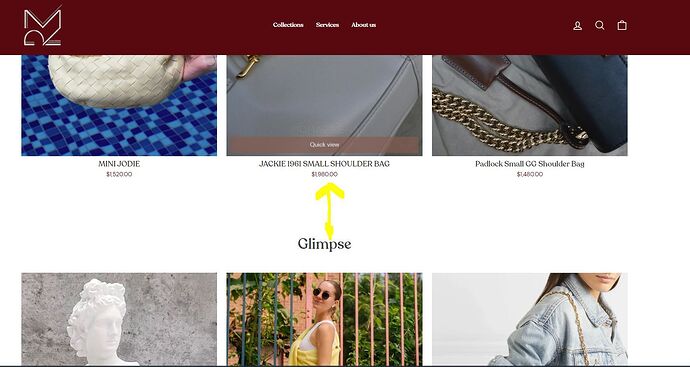Open the shopping cart bag icon

click(x=622, y=26)
